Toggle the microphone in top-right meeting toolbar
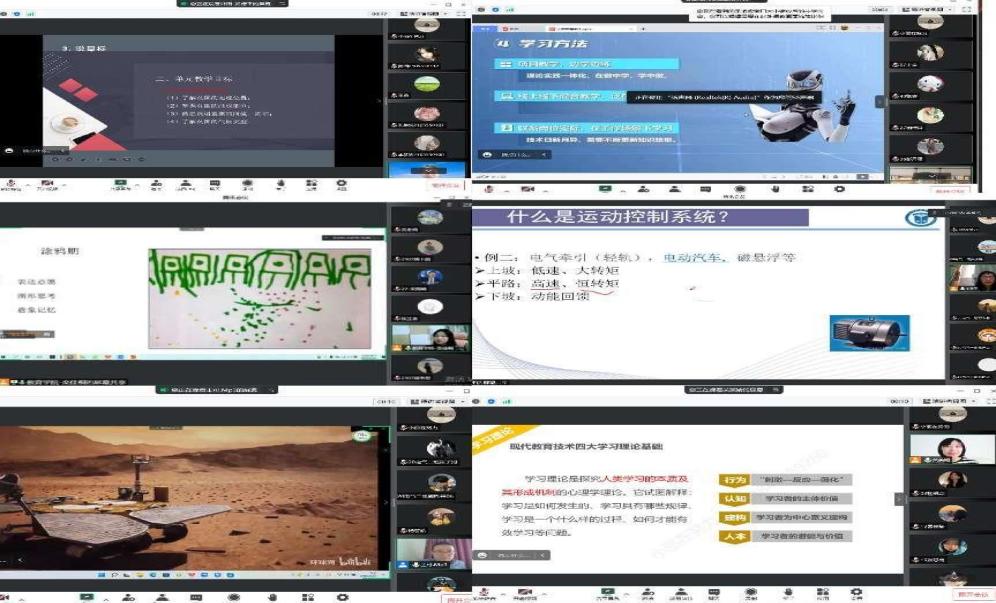The width and height of the screenshot is (996, 603). tap(488, 189)
